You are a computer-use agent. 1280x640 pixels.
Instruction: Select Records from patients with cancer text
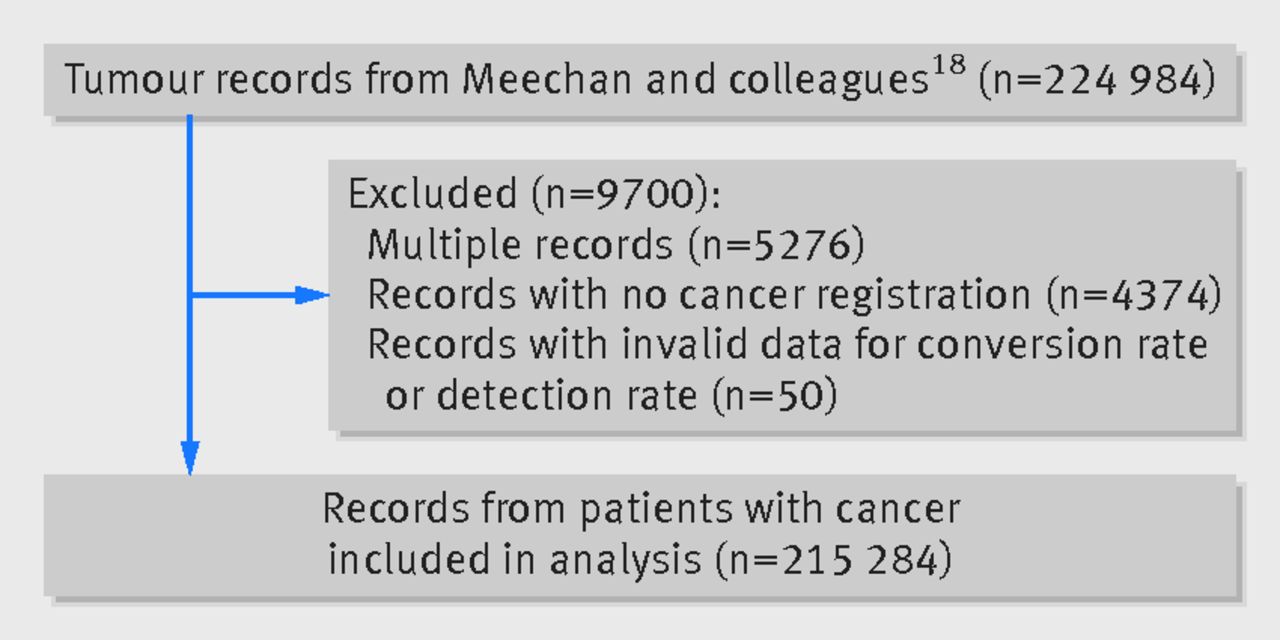tap(641, 509)
